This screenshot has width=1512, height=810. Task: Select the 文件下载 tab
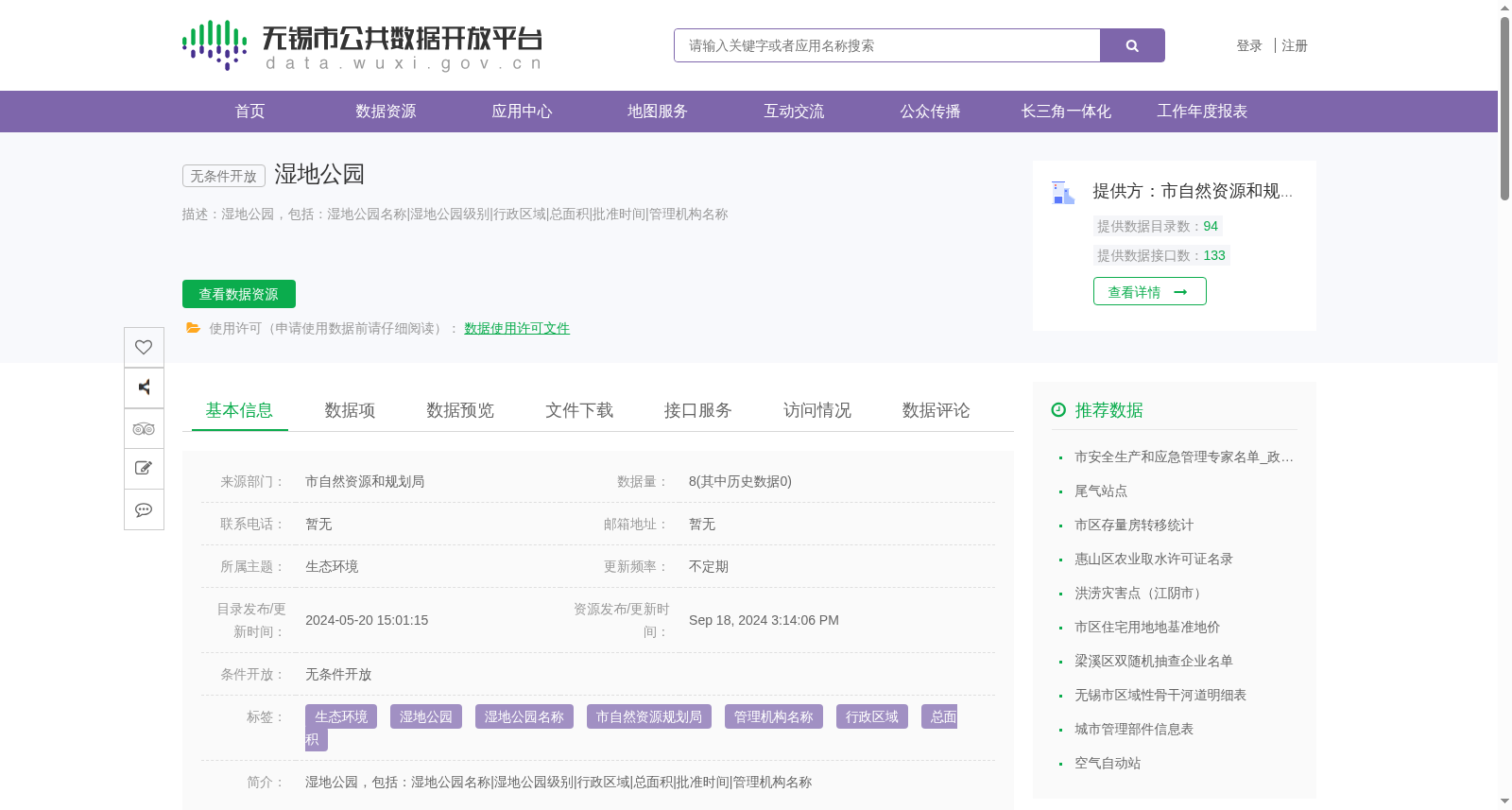click(x=579, y=410)
